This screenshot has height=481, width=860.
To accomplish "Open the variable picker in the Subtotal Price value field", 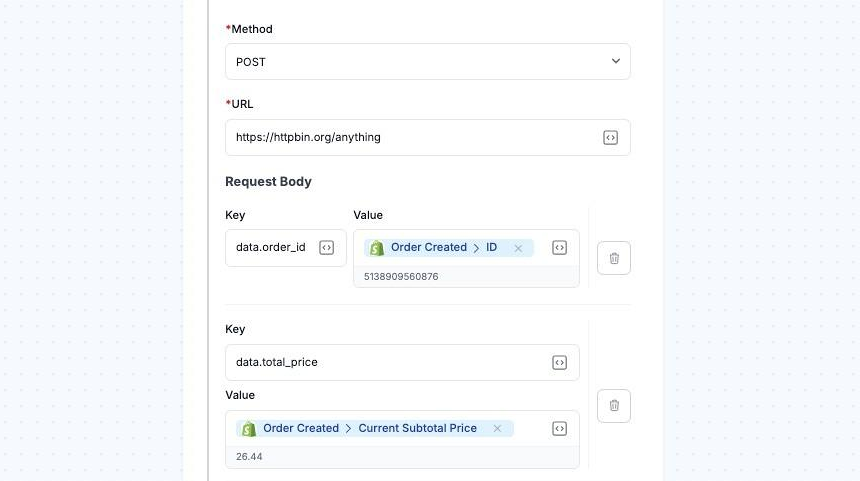I will [x=559, y=429].
